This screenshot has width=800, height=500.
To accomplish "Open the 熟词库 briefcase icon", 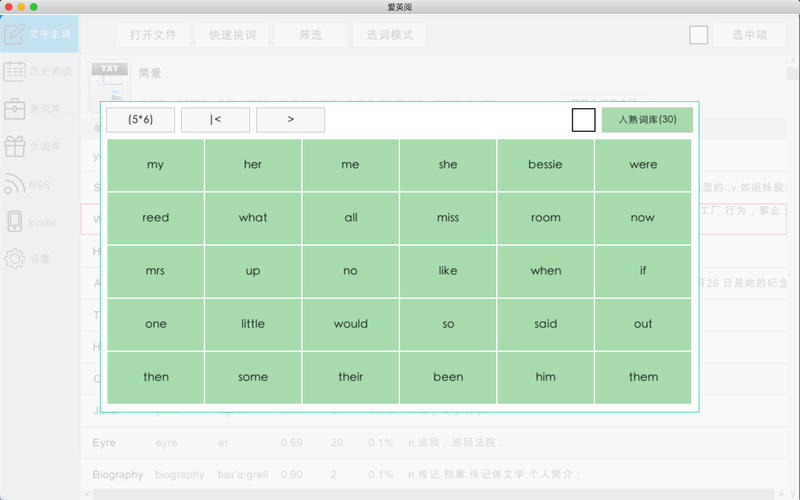I will pos(15,108).
